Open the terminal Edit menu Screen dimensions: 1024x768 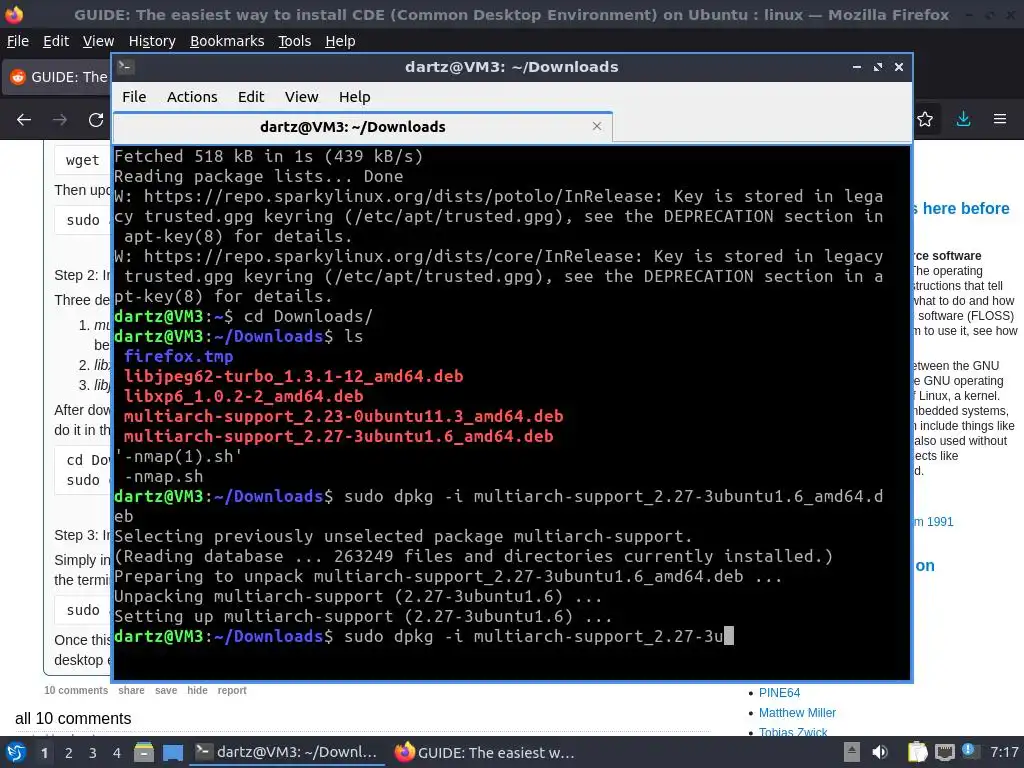251,97
